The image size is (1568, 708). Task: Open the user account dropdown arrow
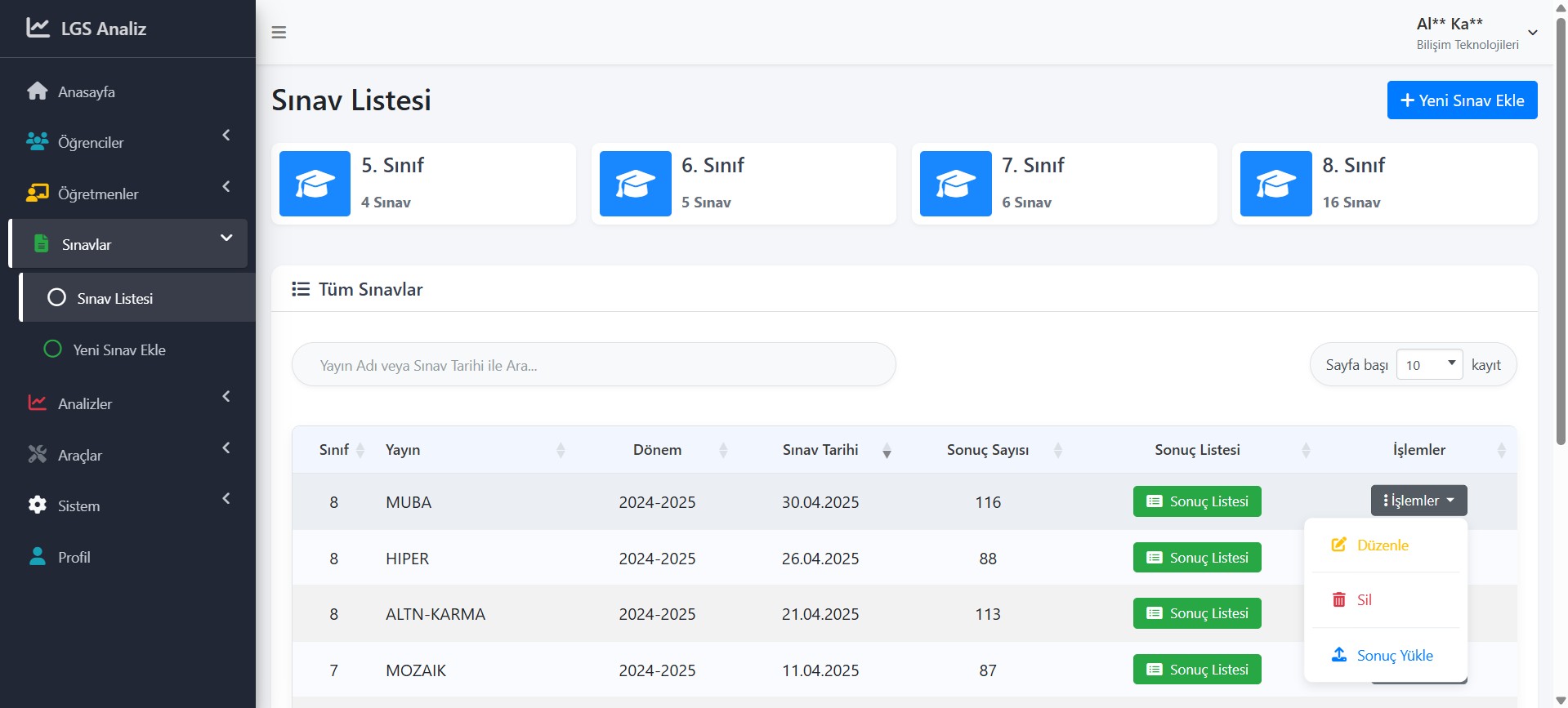[x=1533, y=33]
